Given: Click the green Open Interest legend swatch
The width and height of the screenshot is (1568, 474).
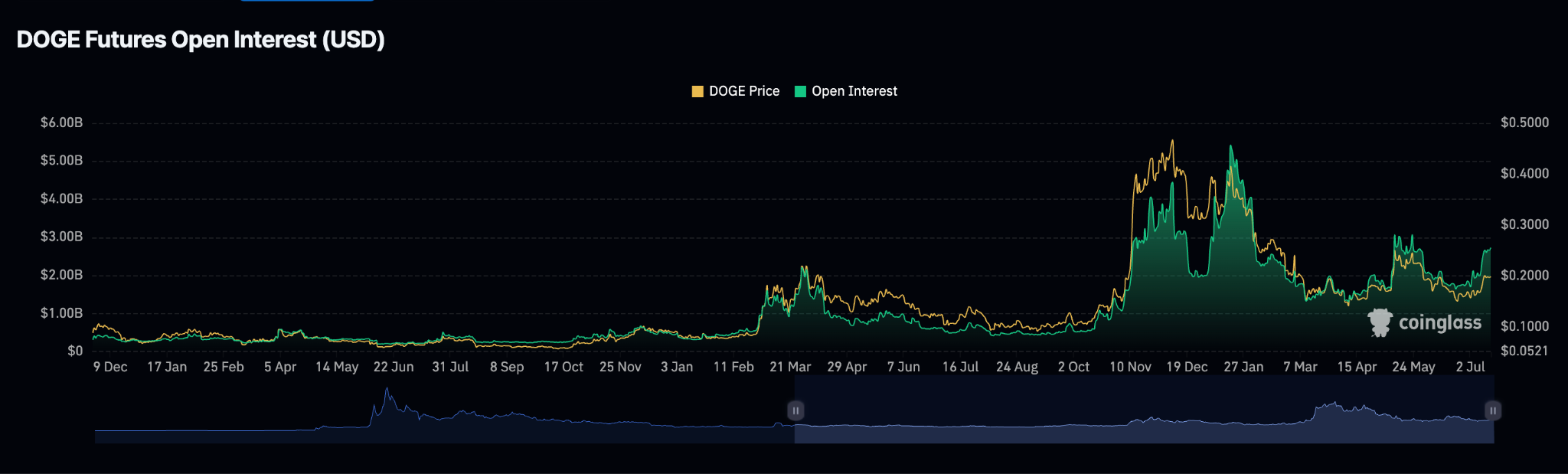Looking at the screenshot, I should pos(801,91).
